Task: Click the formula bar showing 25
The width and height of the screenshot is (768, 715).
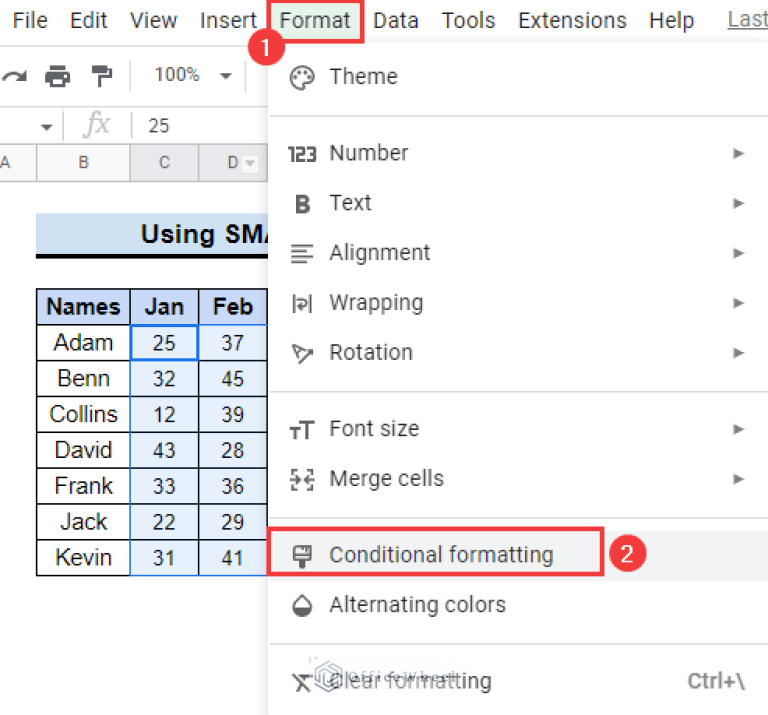Action: (x=200, y=126)
